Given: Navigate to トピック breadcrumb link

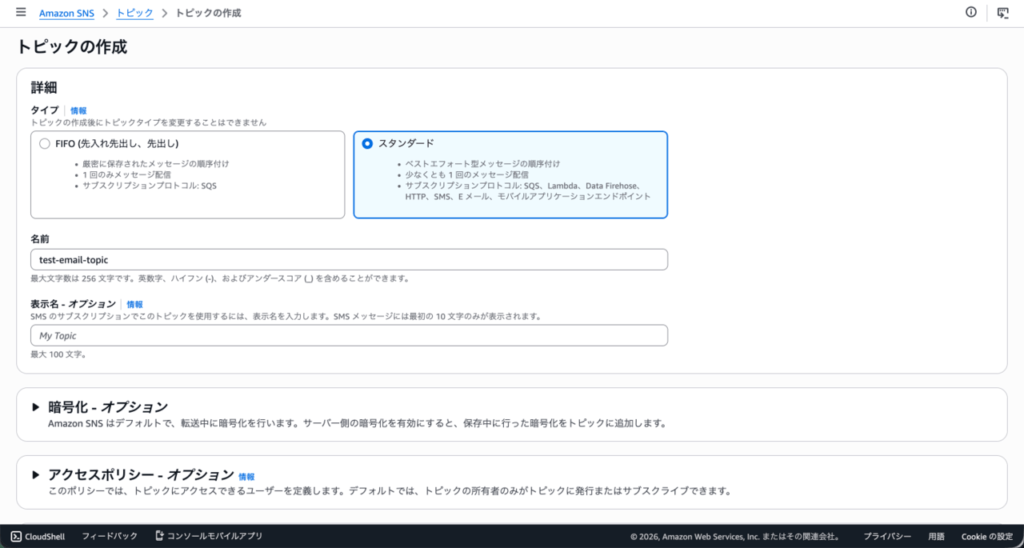Looking at the screenshot, I should (x=135, y=13).
